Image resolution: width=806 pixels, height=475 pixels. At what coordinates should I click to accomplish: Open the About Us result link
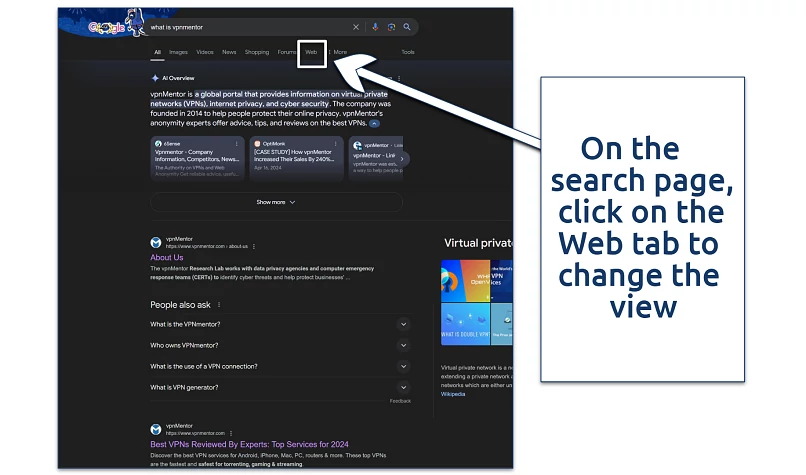click(x=167, y=258)
